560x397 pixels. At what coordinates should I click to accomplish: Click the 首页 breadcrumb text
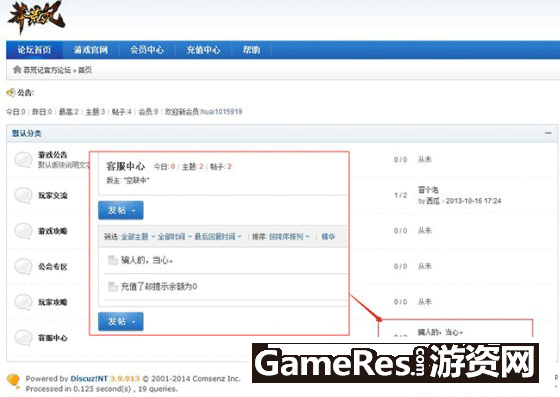(85, 70)
